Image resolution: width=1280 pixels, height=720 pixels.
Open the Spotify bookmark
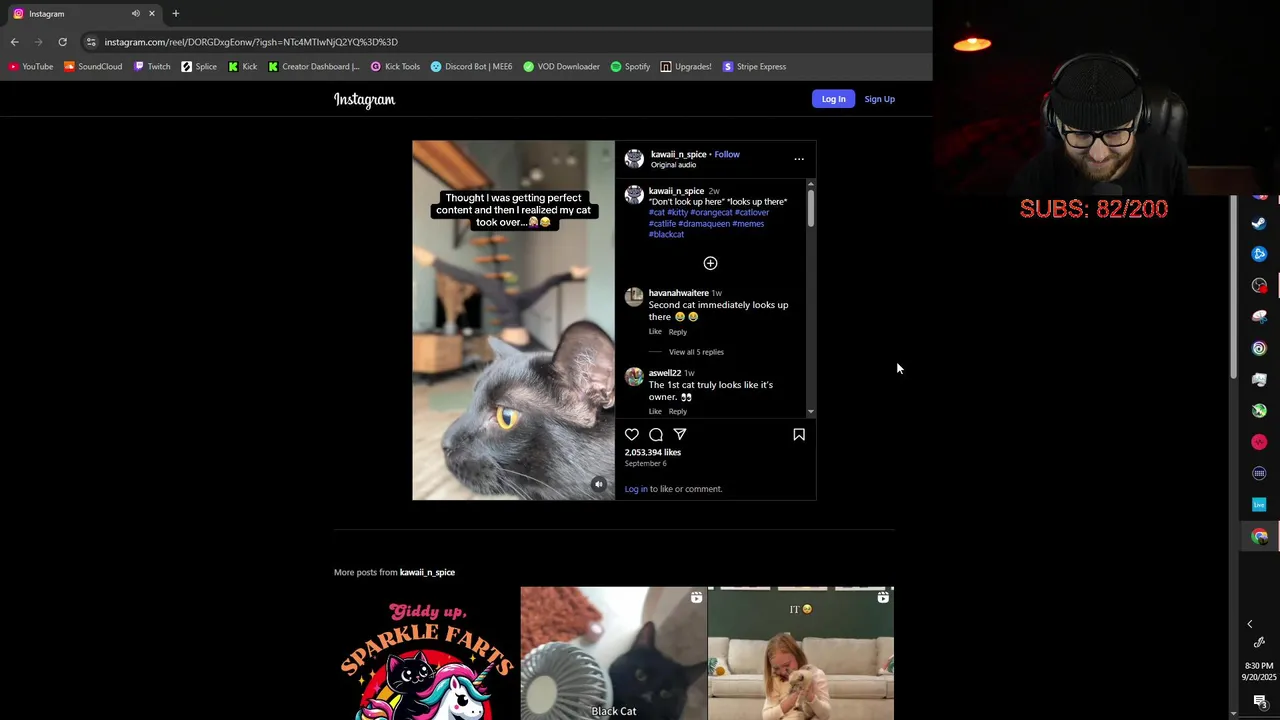click(630, 67)
